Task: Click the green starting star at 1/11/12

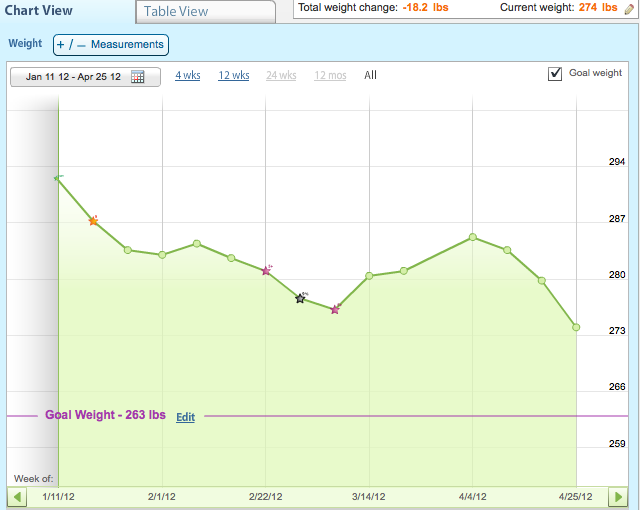Action: pyautogui.click(x=58, y=178)
